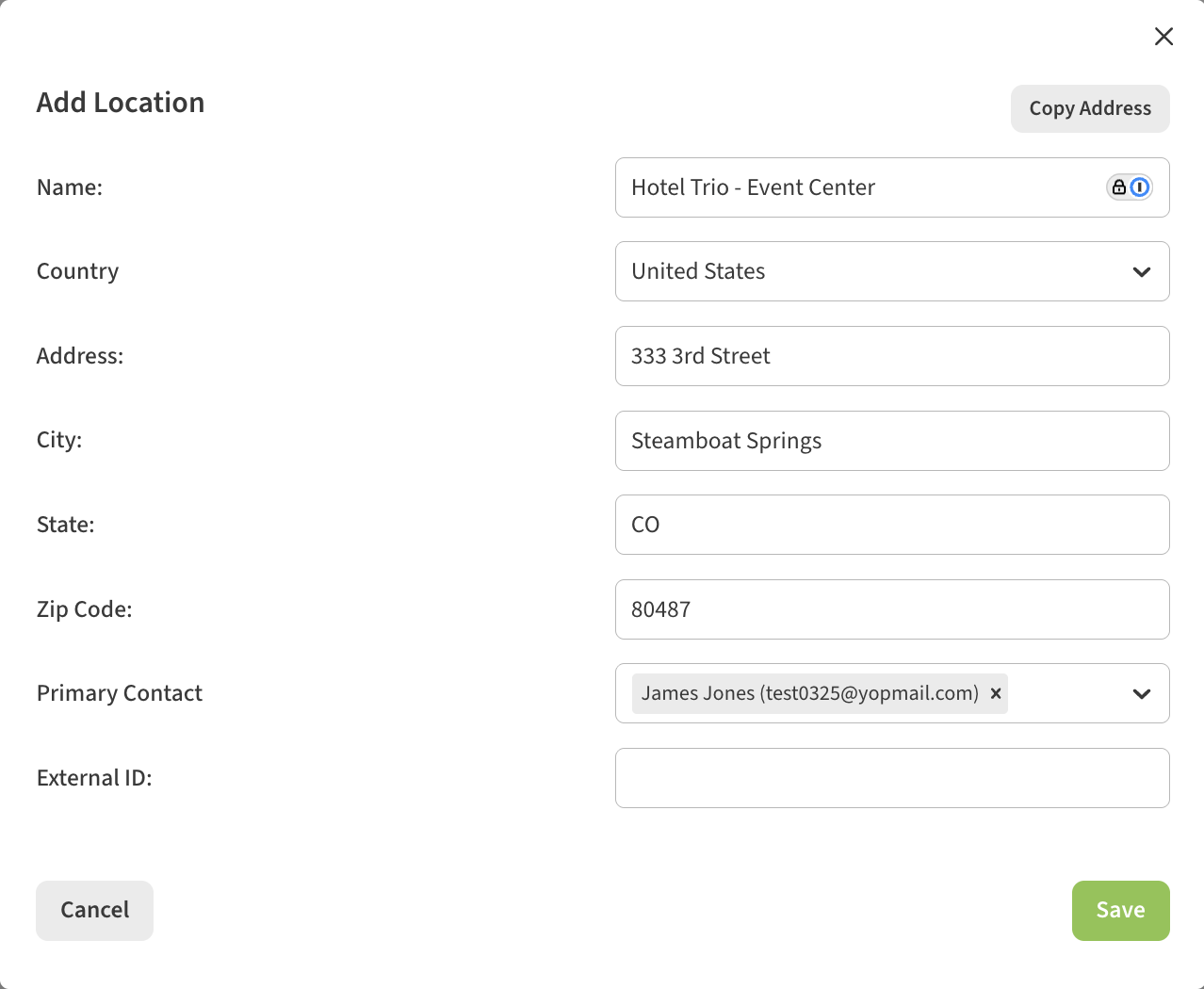1204x989 pixels.
Task: Click the password manager icon in Name field
Action: [1129, 187]
